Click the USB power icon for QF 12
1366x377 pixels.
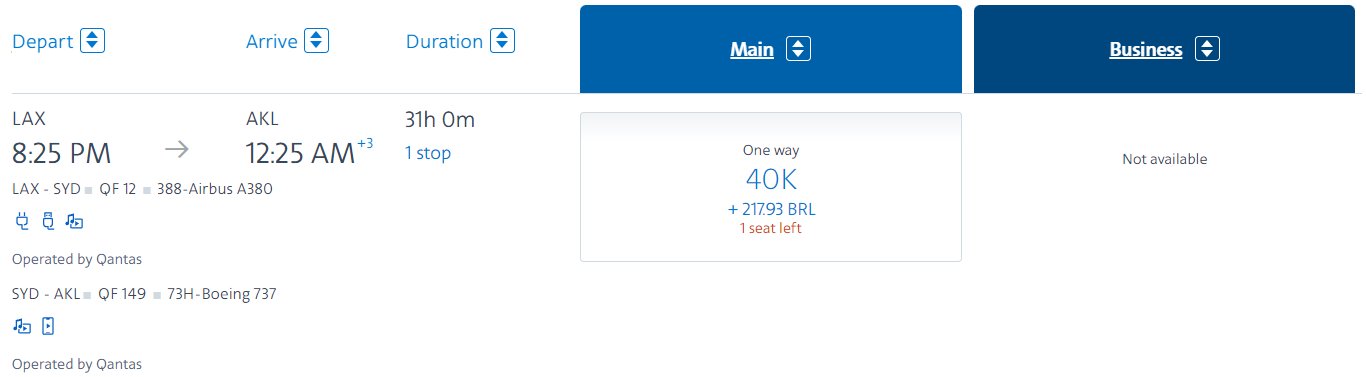point(47,221)
